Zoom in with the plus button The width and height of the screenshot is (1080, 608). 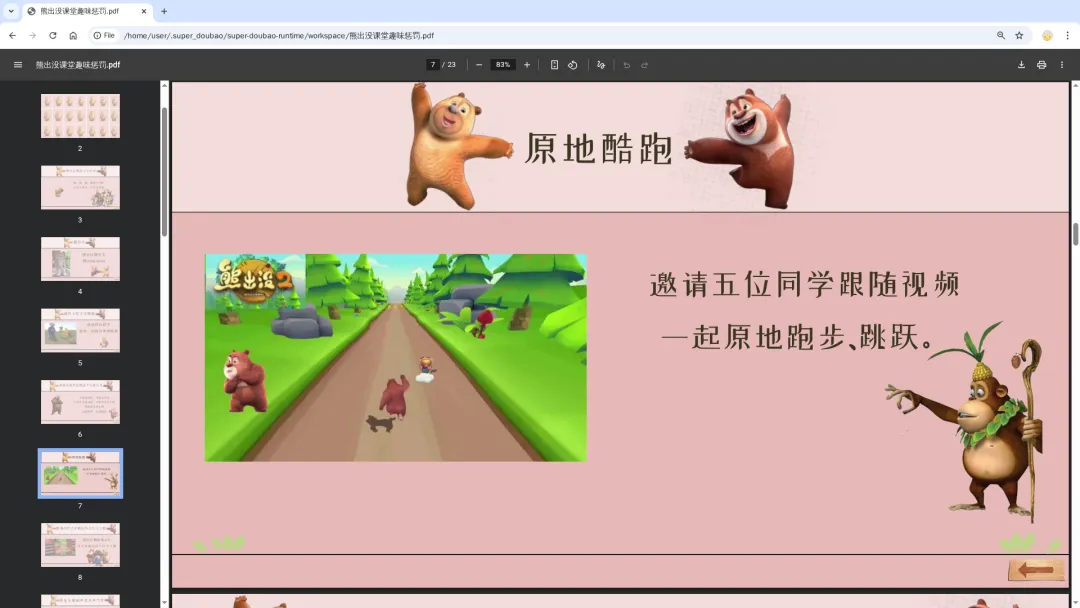pyautogui.click(x=527, y=65)
